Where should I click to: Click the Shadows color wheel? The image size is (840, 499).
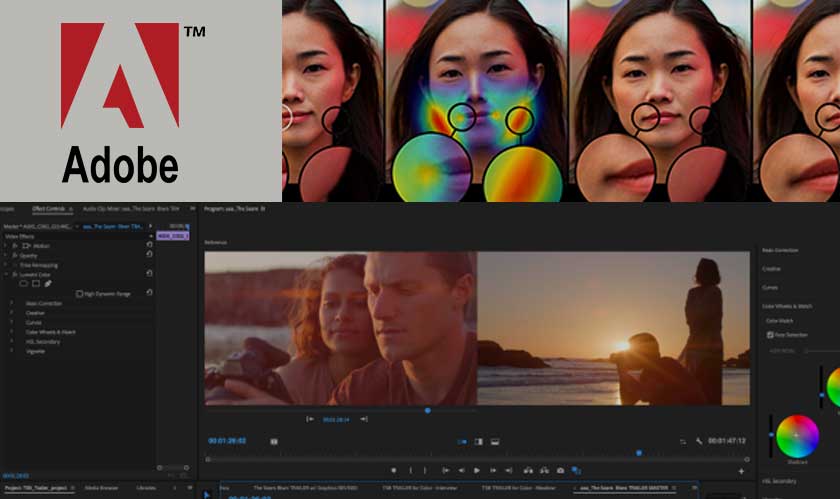point(797,436)
